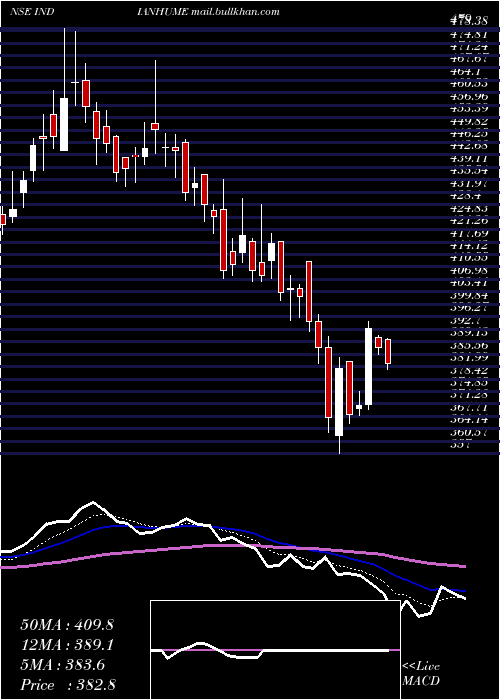The height and width of the screenshot is (700, 500).
Task: Click the 439.11 price axis label
Action: [468, 158]
